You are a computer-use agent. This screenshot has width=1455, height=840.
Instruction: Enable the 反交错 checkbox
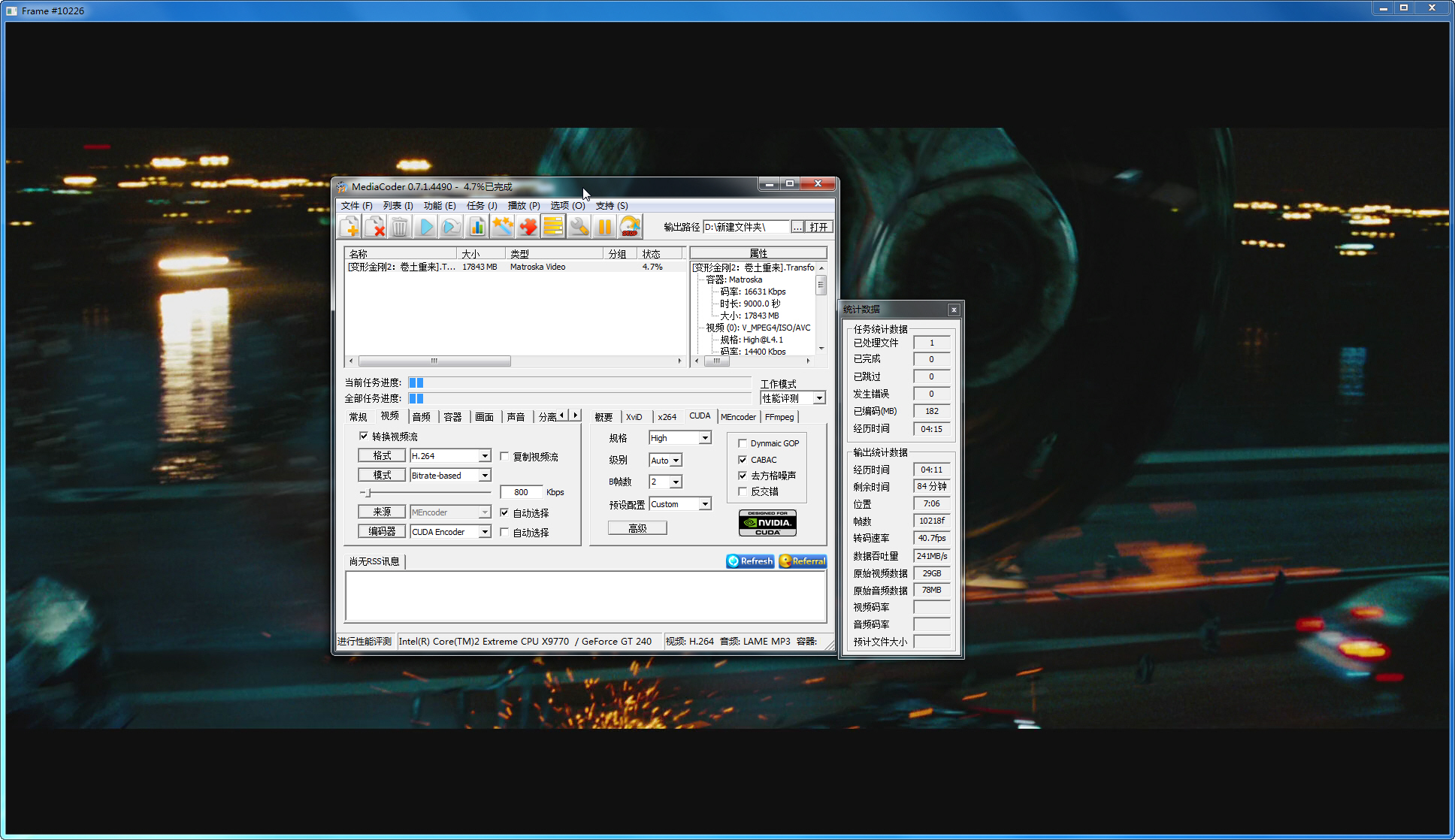coord(743,491)
